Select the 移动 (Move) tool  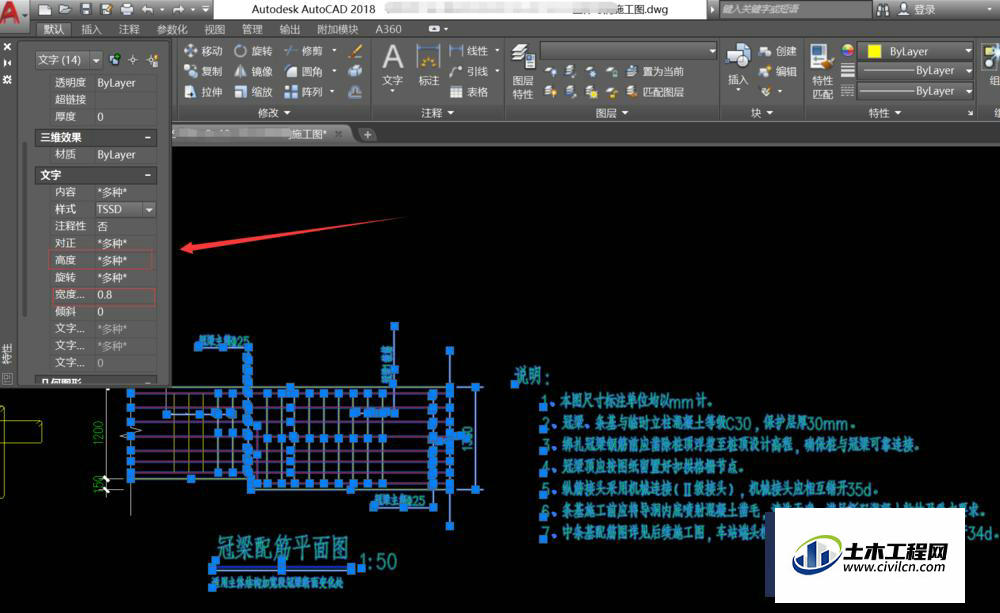203,51
